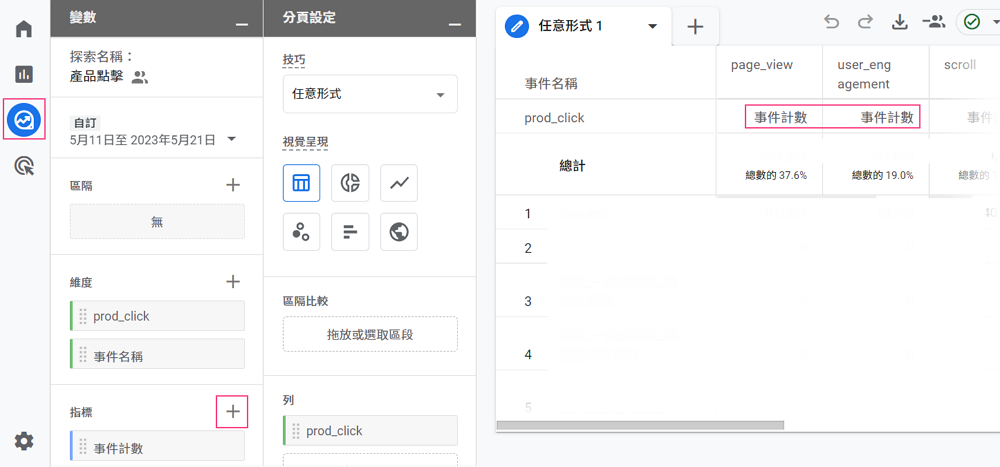This screenshot has width=1000, height=467.
Task: Click green checkmark data status icon
Action: pyautogui.click(x=971, y=22)
